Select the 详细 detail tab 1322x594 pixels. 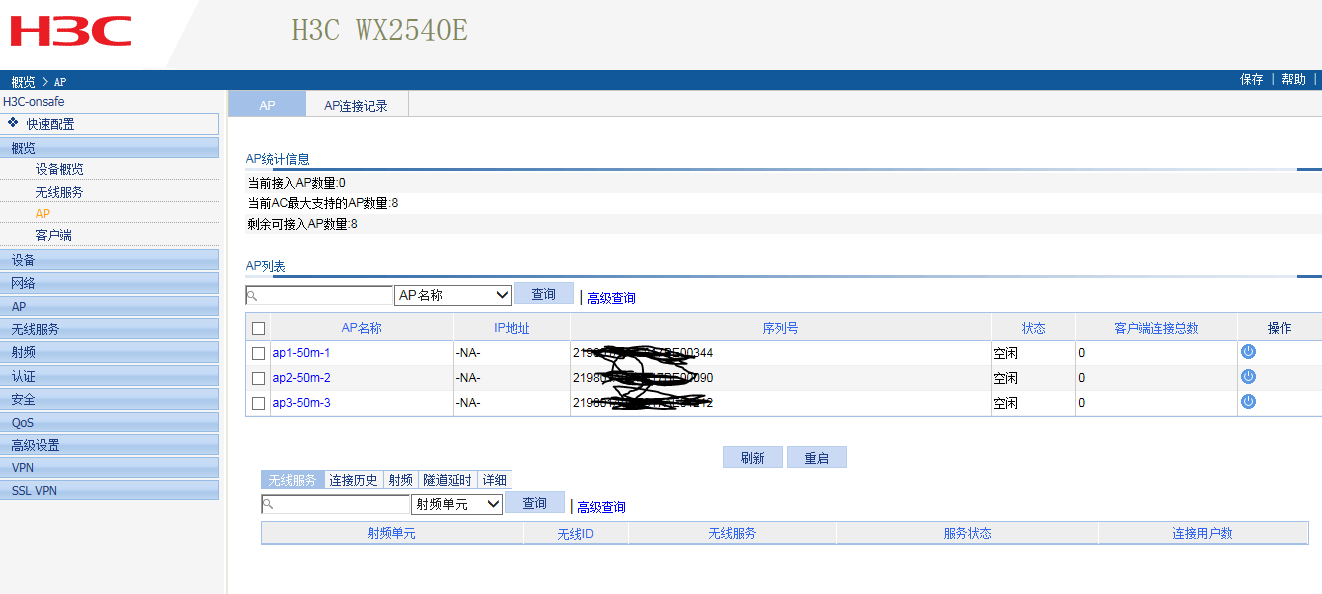[495, 480]
